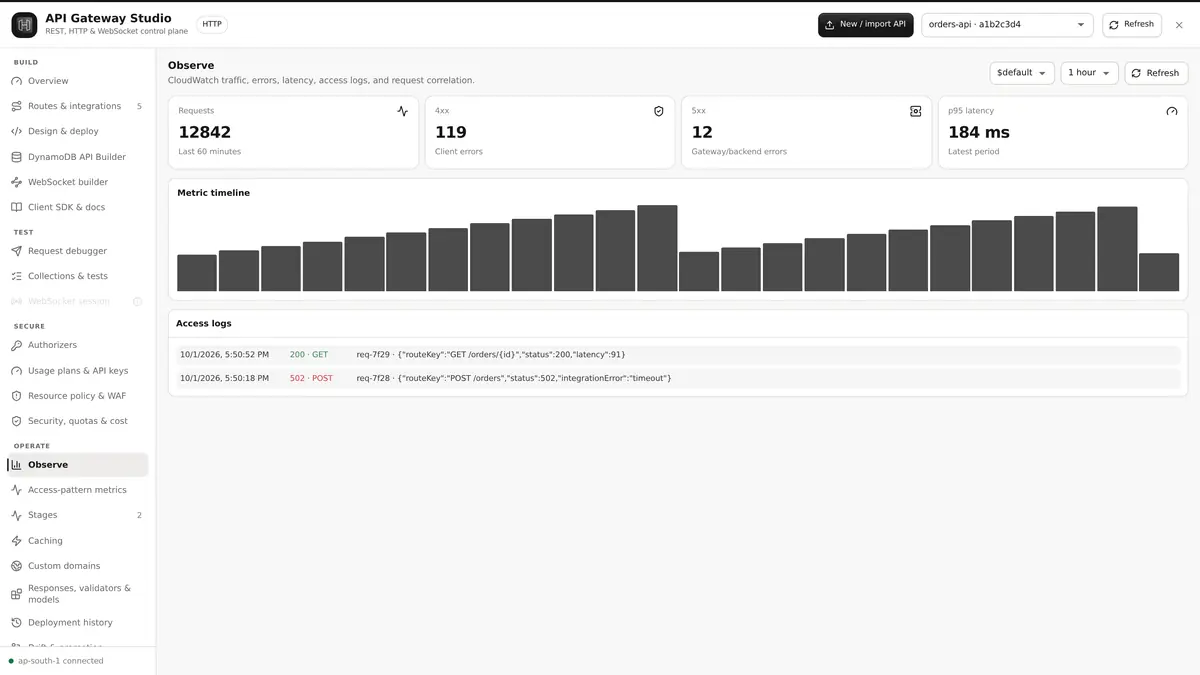Click the Overview sidebar icon

[x=16, y=81]
